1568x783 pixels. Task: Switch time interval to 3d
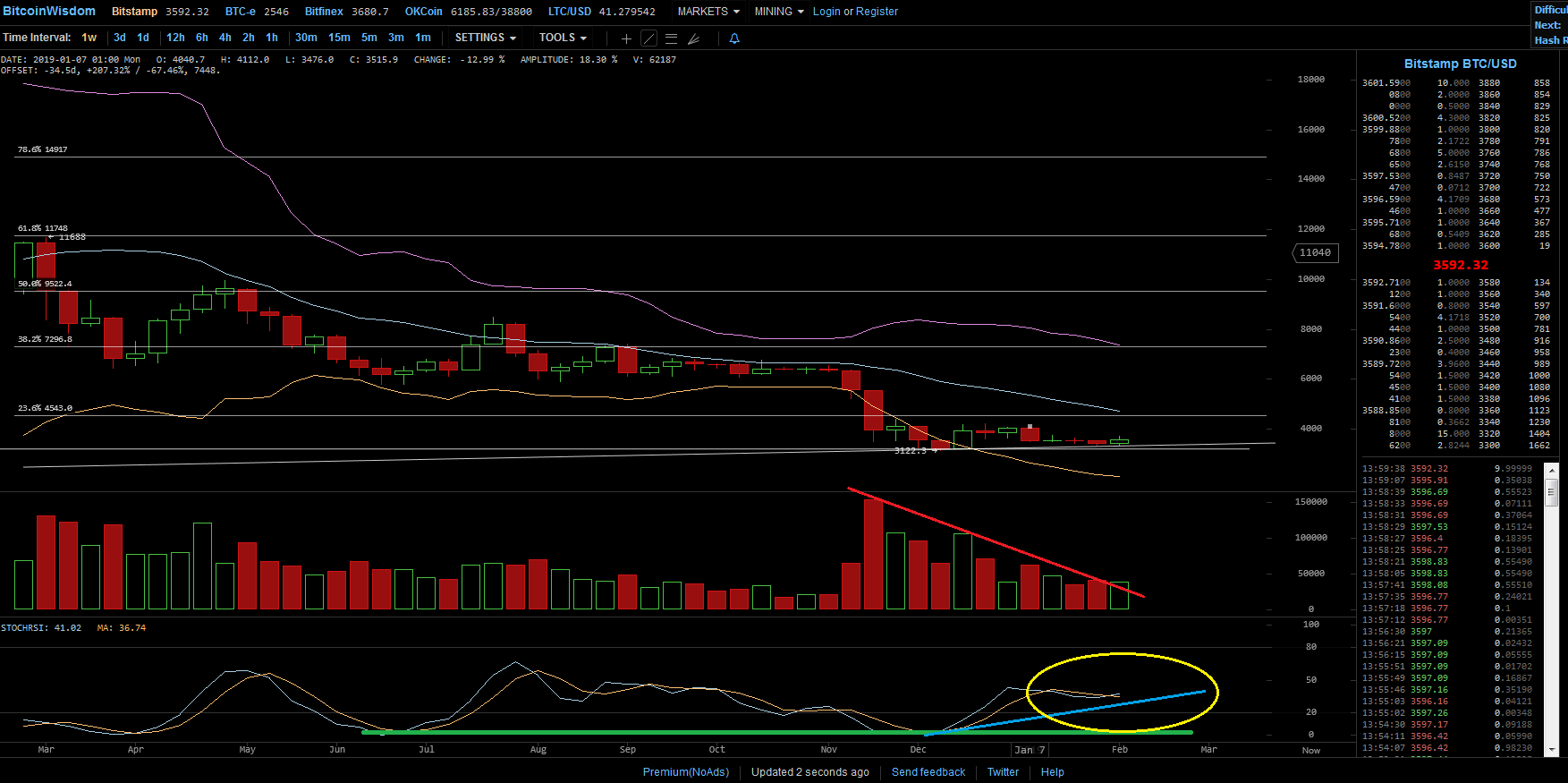(120, 38)
